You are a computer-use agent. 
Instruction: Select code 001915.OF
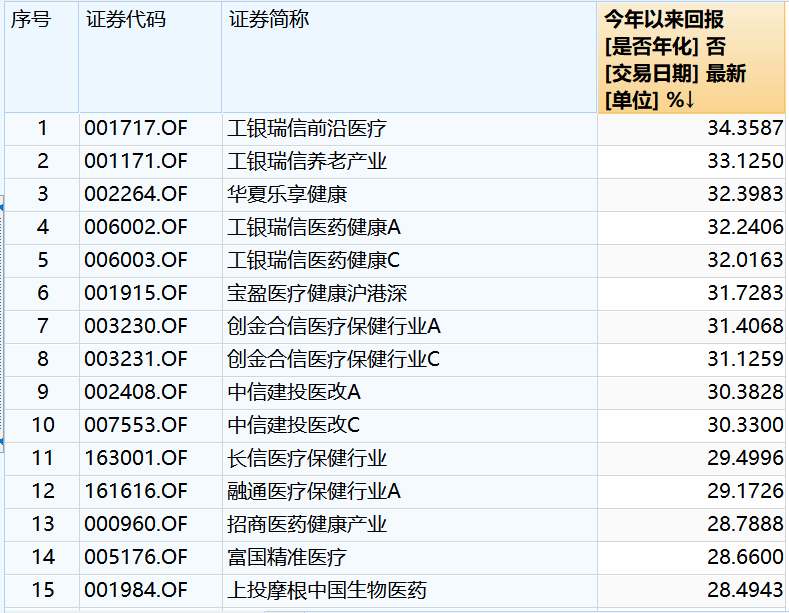[135, 293]
